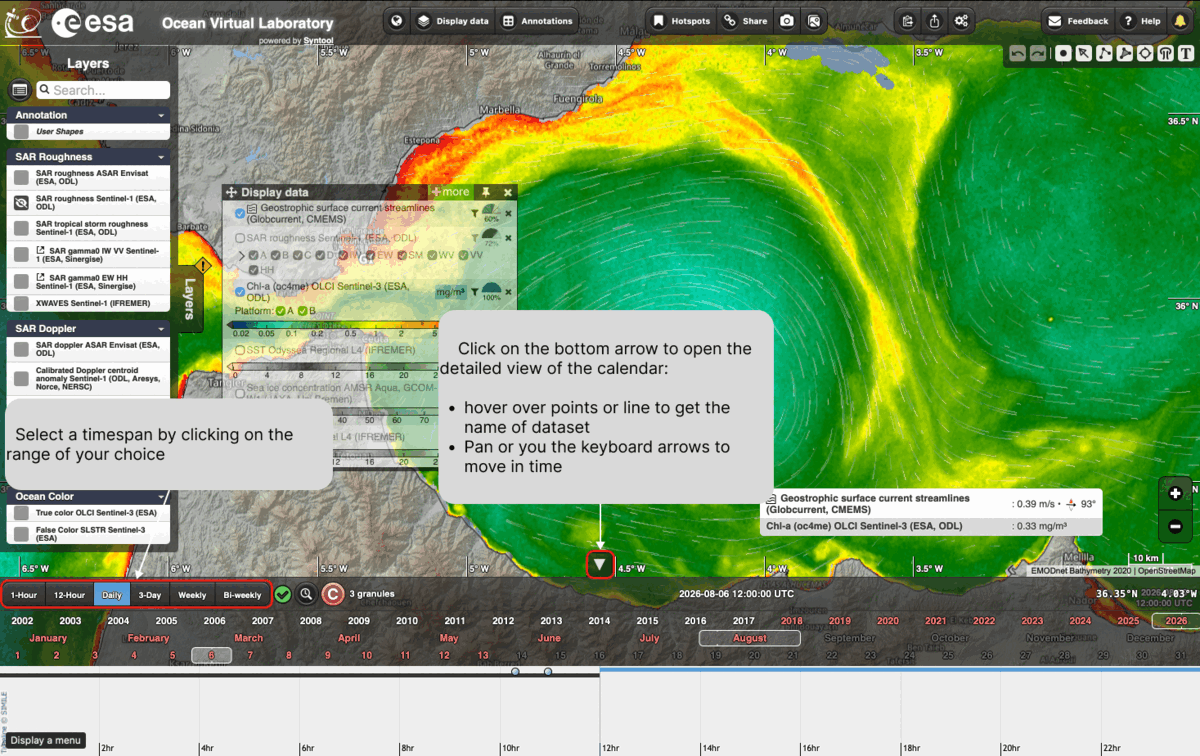The width and height of the screenshot is (1200, 756).
Task: Open the Hotspots bookmarks
Action: [x=681, y=21]
